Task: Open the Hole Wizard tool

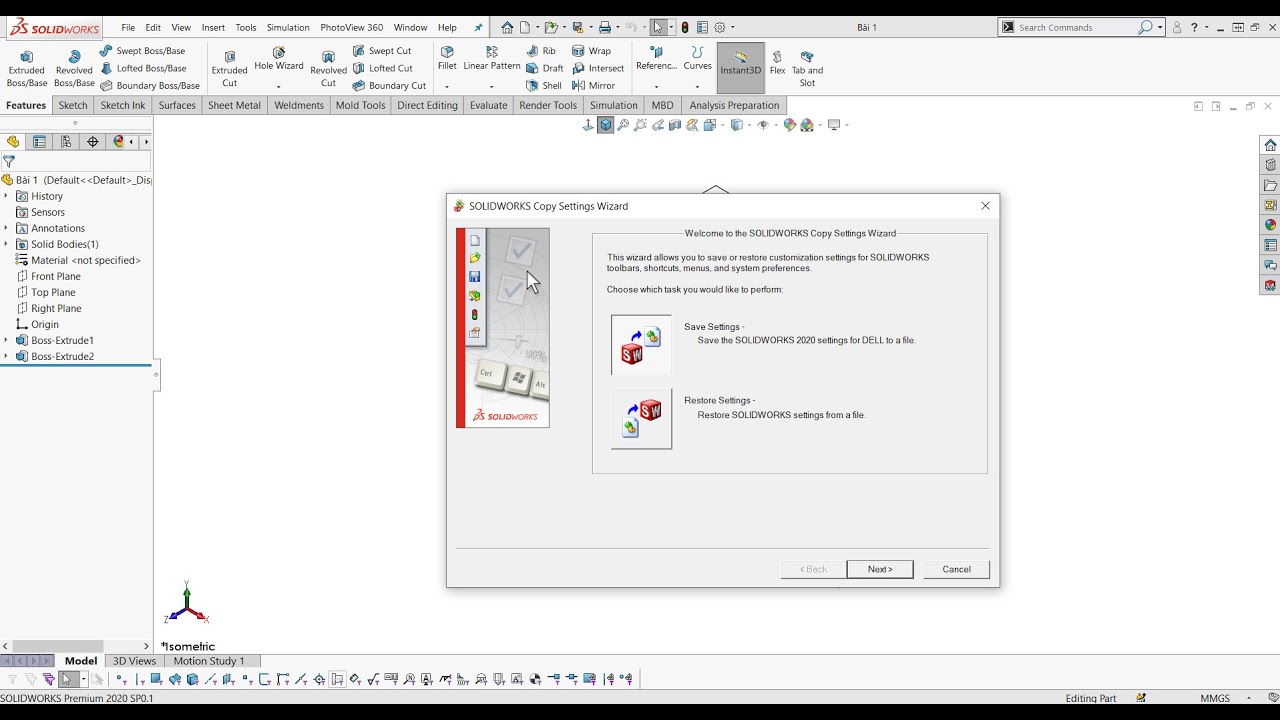Action: 279,59
